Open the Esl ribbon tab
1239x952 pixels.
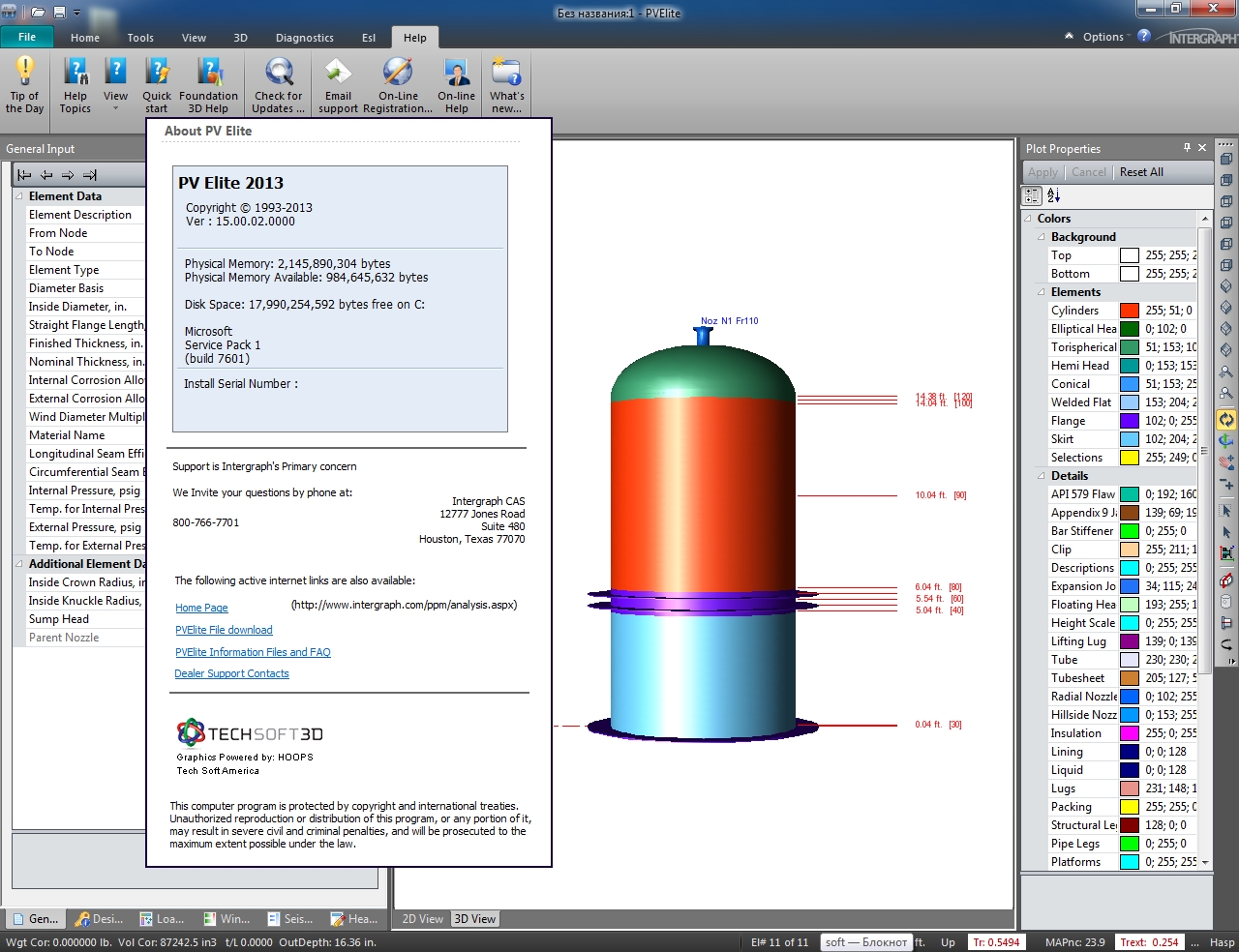[369, 38]
